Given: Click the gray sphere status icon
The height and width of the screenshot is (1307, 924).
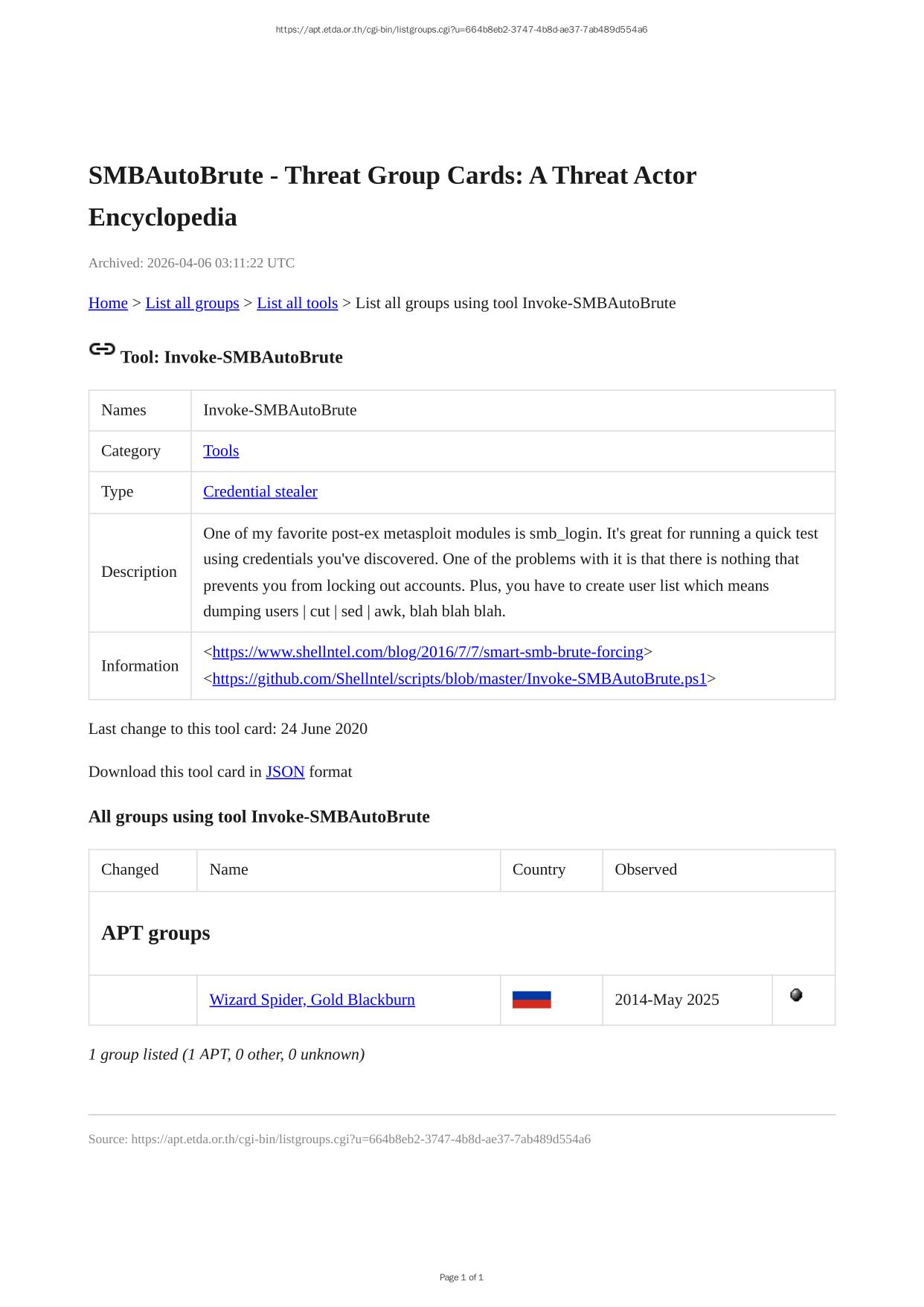Looking at the screenshot, I should point(796,995).
